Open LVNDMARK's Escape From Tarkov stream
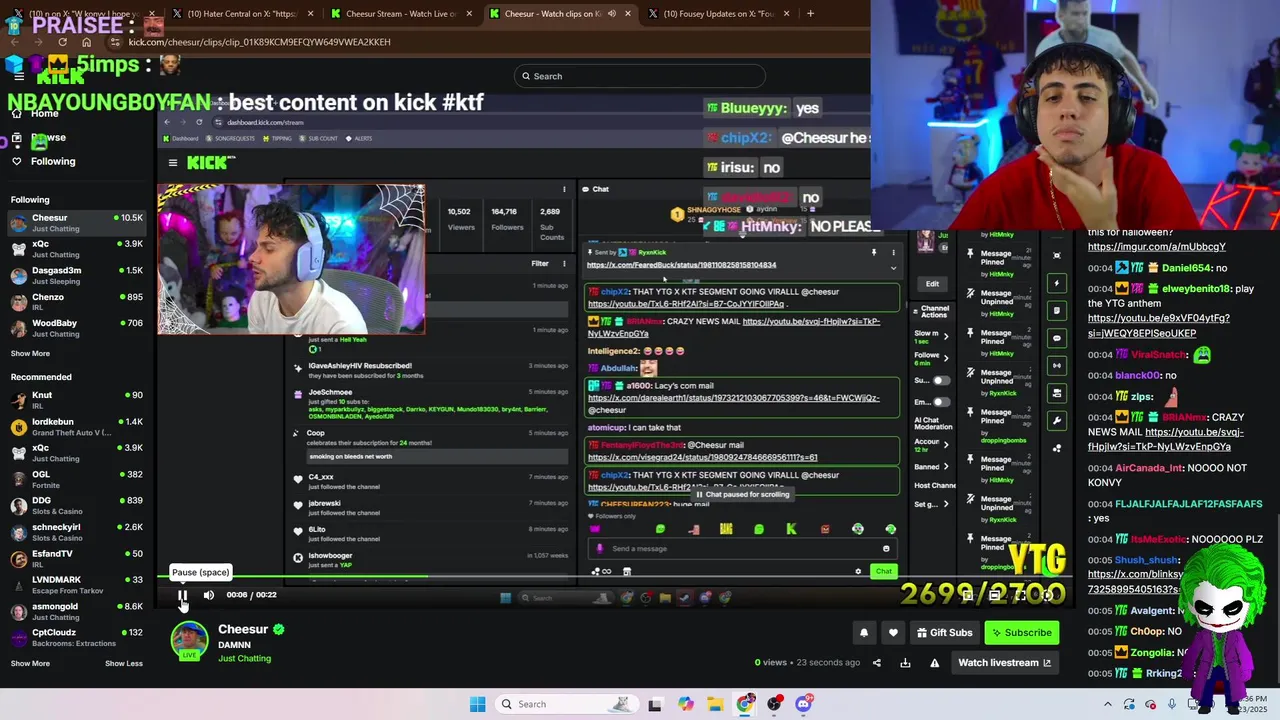The image size is (1280, 720). (77, 584)
